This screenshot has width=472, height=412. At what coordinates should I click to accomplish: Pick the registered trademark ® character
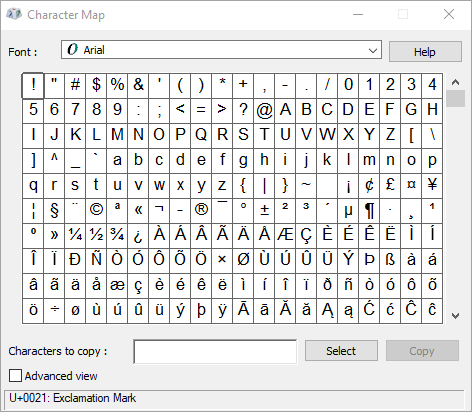[201, 211]
